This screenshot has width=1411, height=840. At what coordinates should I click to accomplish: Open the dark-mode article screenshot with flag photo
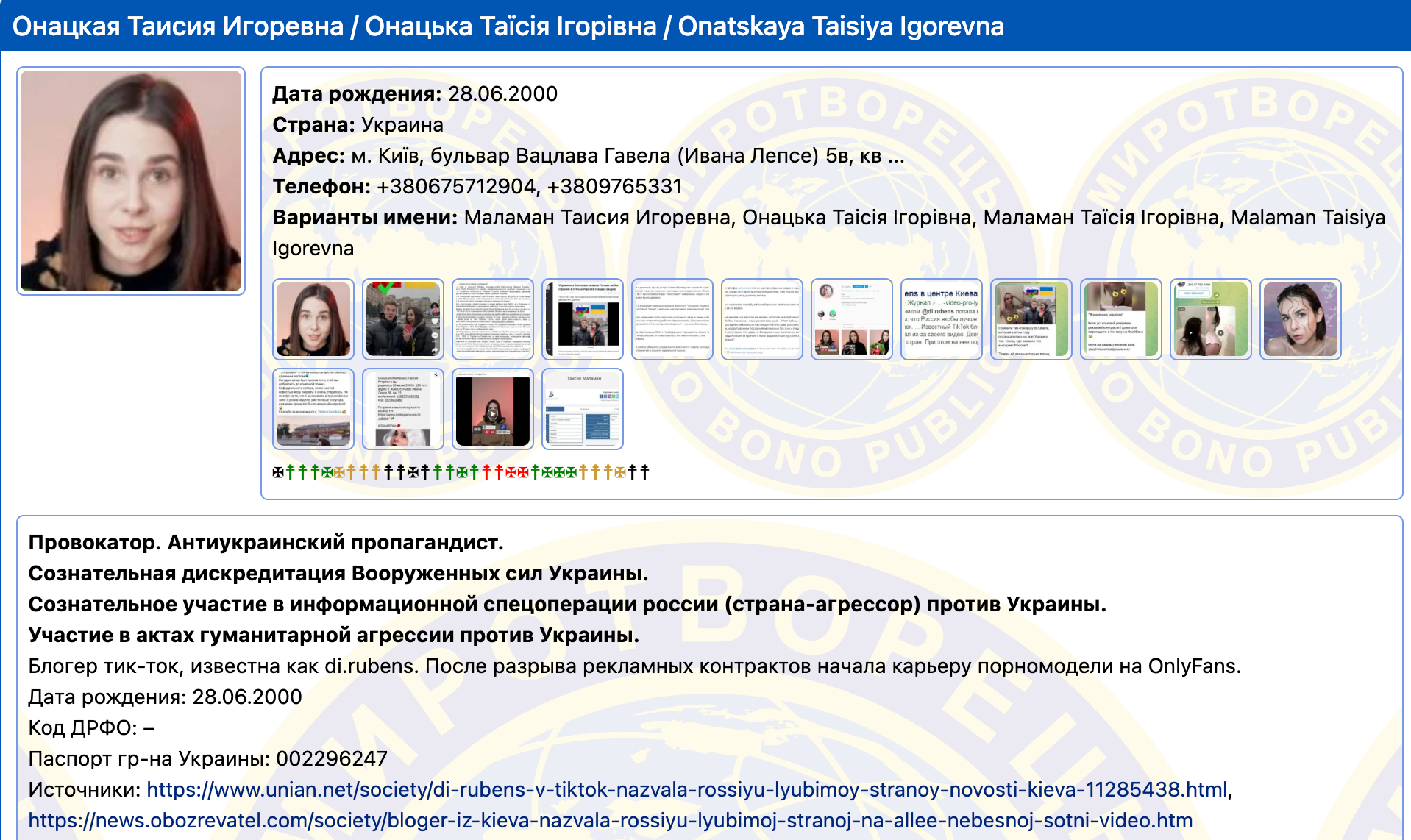(583, 319)
